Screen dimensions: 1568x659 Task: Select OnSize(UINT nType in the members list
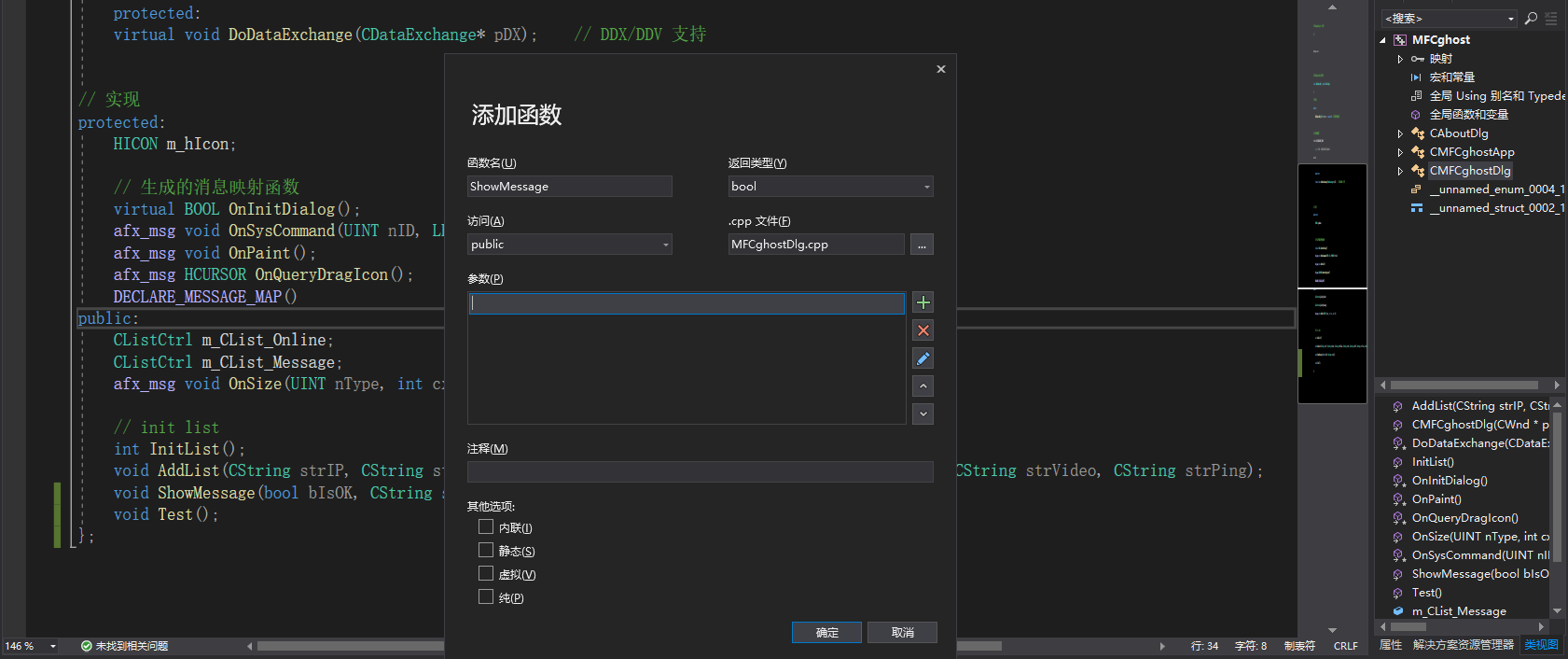point(1479,537)
